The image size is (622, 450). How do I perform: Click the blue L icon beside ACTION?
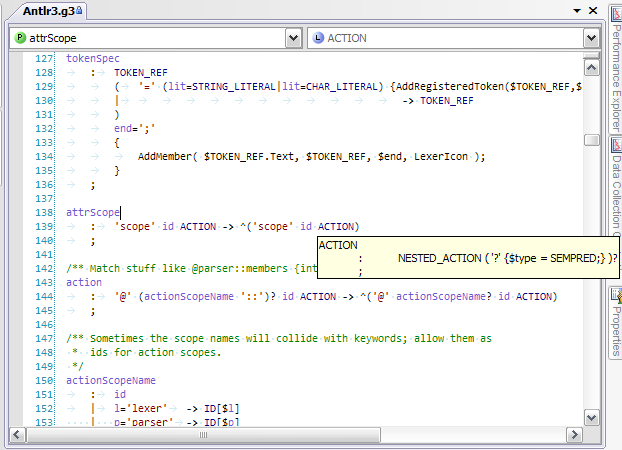[318, 38]
